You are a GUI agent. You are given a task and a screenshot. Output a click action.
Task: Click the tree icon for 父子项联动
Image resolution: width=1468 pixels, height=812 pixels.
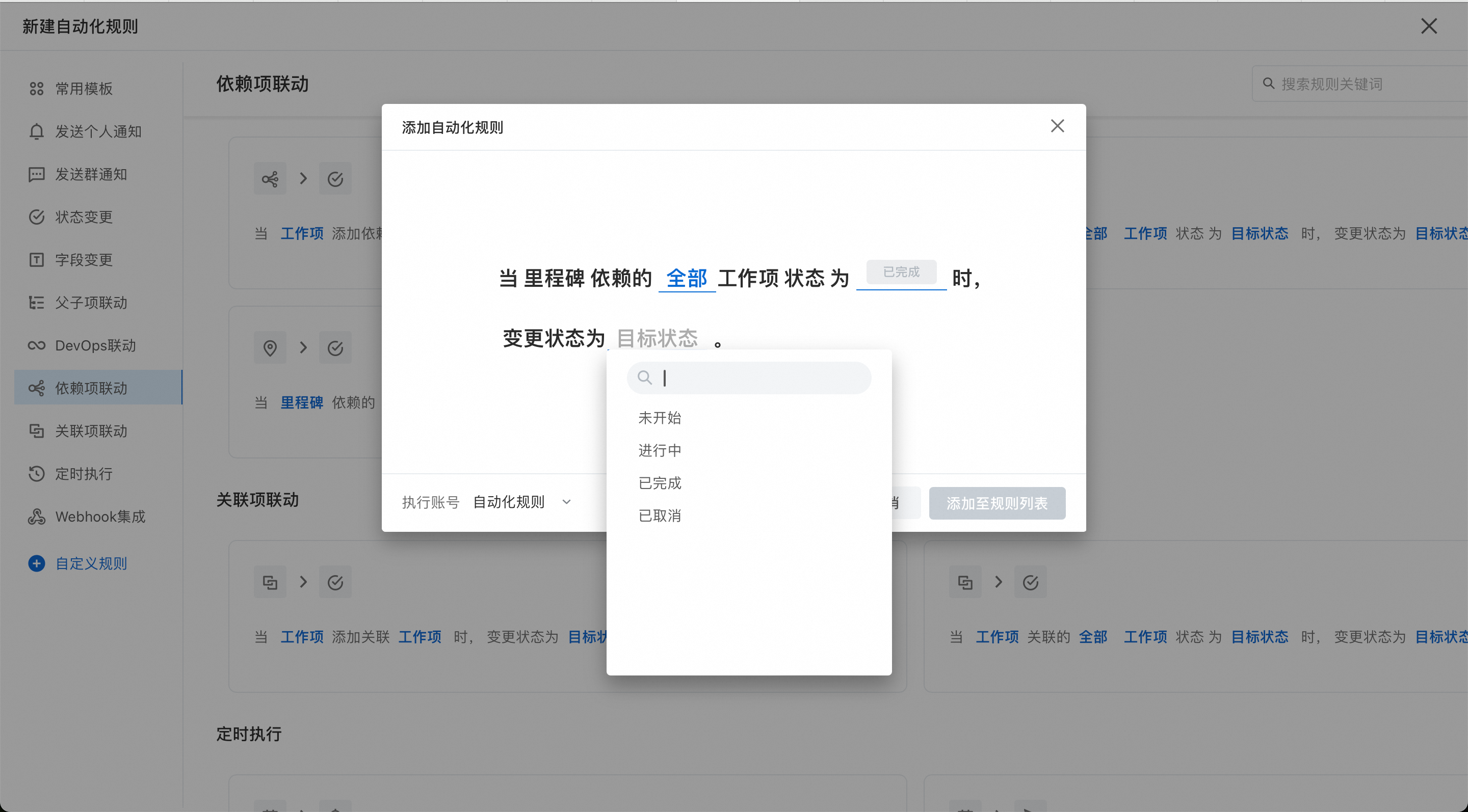pos(37,303)
